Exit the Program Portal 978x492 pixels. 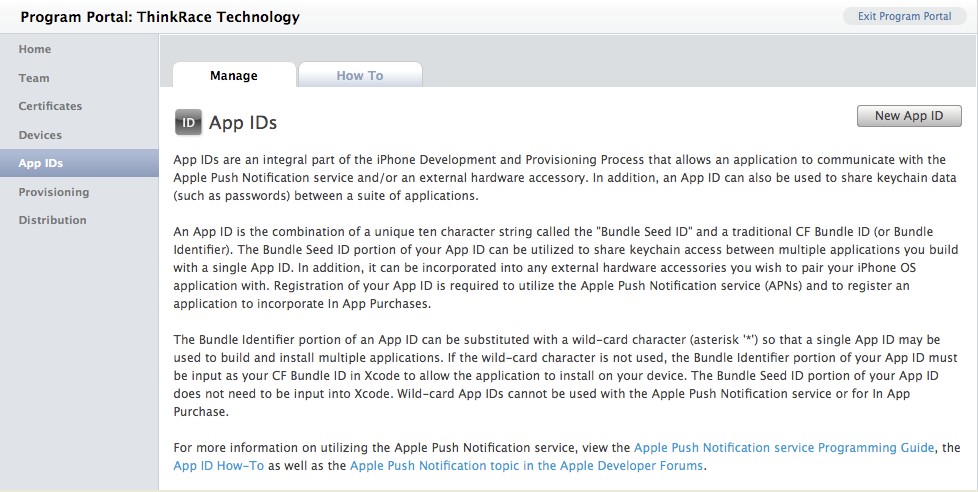pos(904,16)
